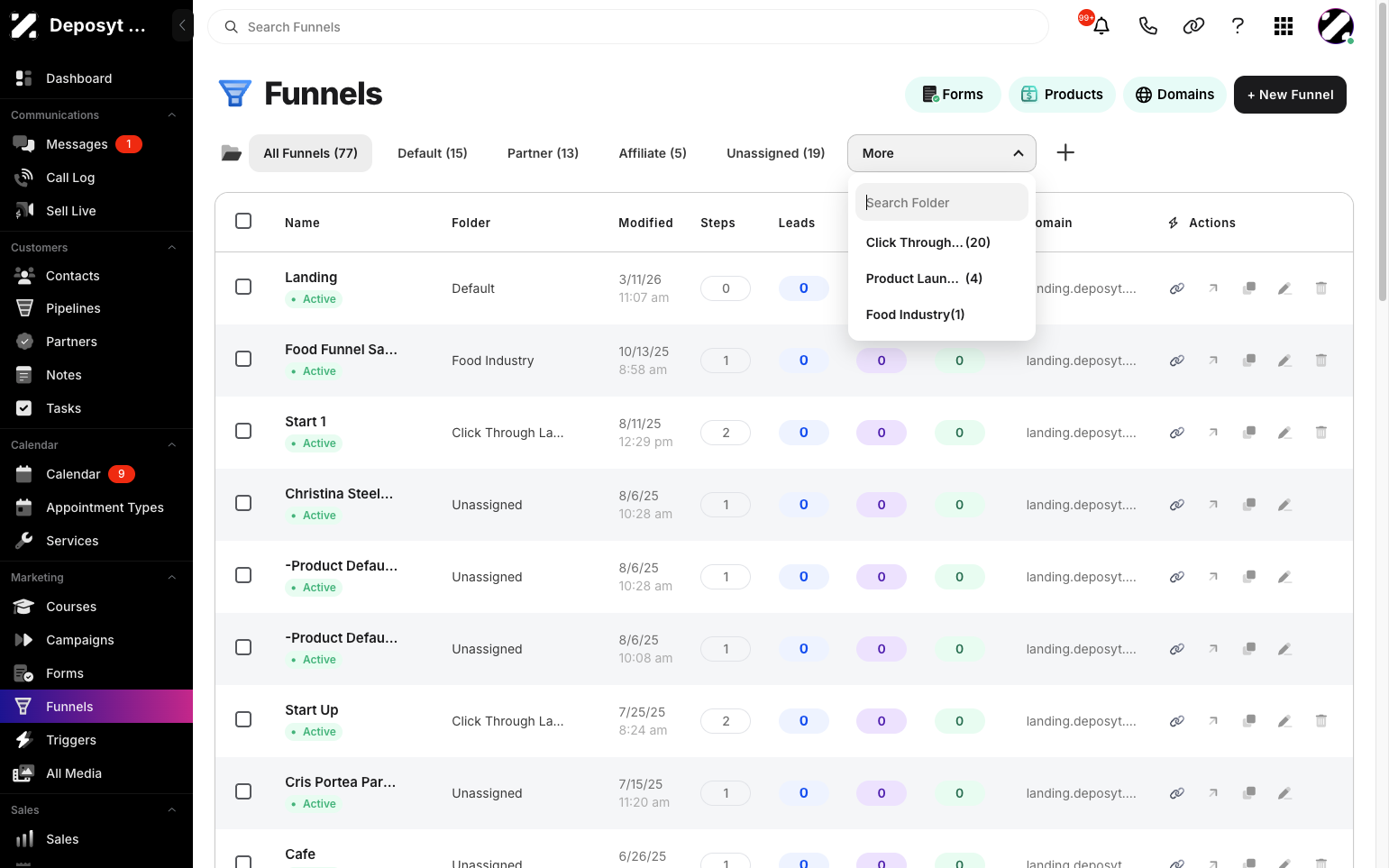Check the Food Funnel Sa... checkbox
This screenshot has width=1389, height=868.
[x=243, y=359]
